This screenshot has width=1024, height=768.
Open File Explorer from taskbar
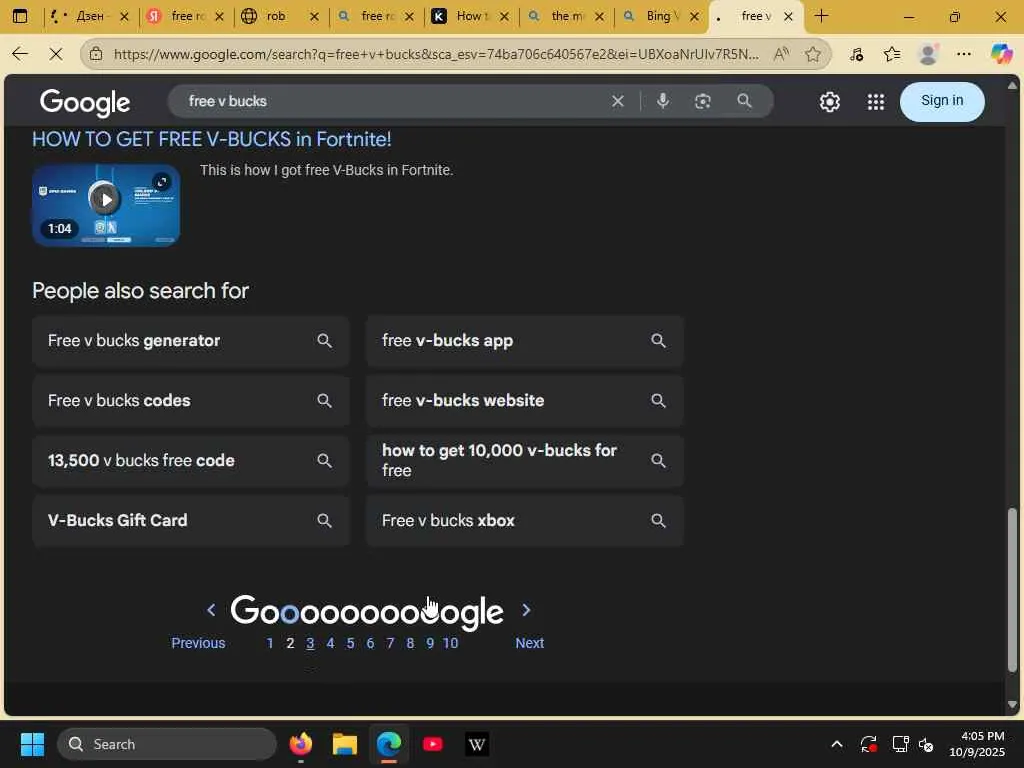pos(345,744)
